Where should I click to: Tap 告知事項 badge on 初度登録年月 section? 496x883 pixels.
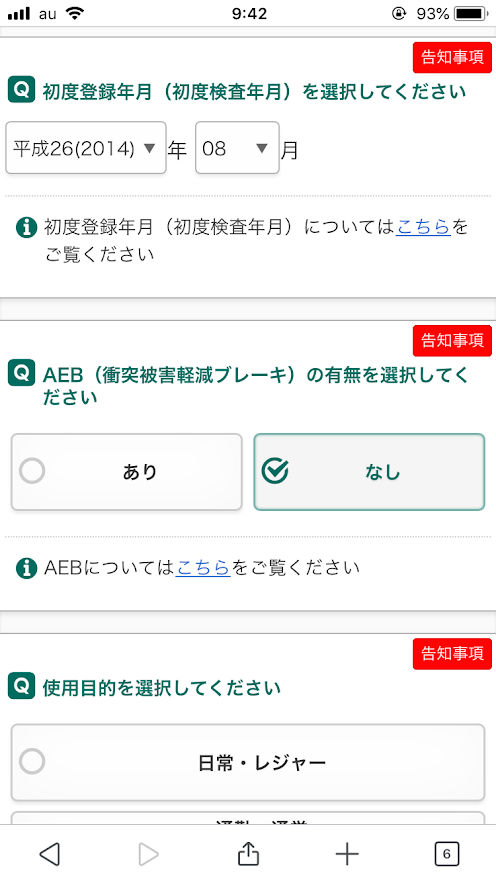(x=452, y=57)
